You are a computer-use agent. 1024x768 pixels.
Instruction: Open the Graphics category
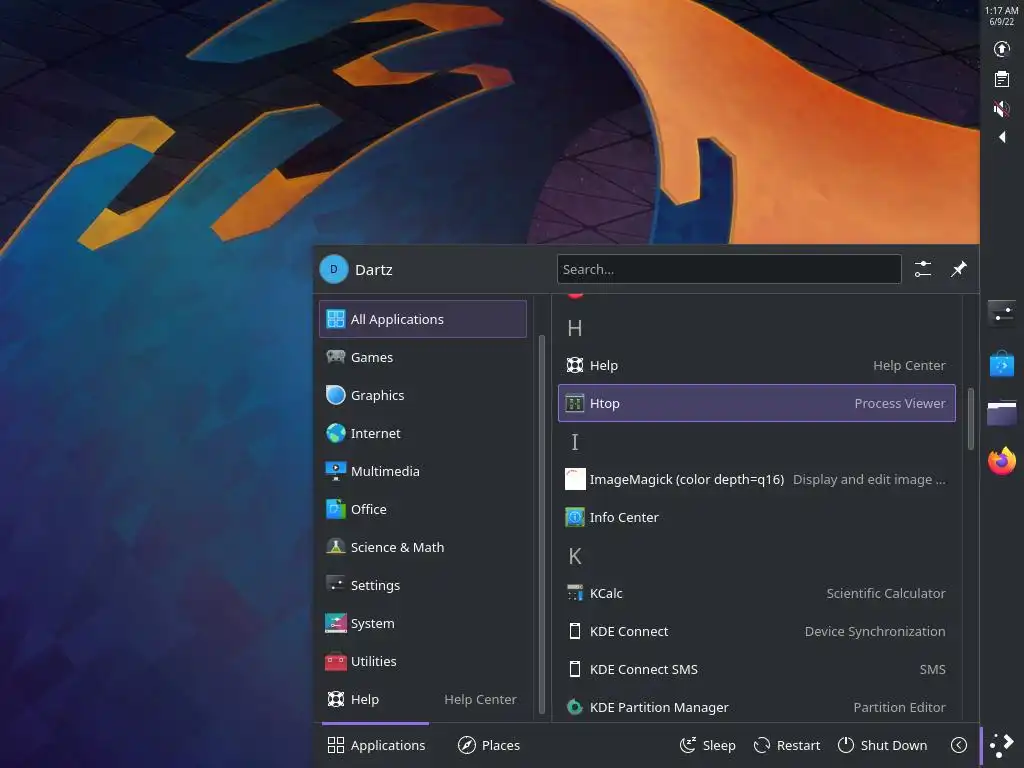tap(423, 395)
